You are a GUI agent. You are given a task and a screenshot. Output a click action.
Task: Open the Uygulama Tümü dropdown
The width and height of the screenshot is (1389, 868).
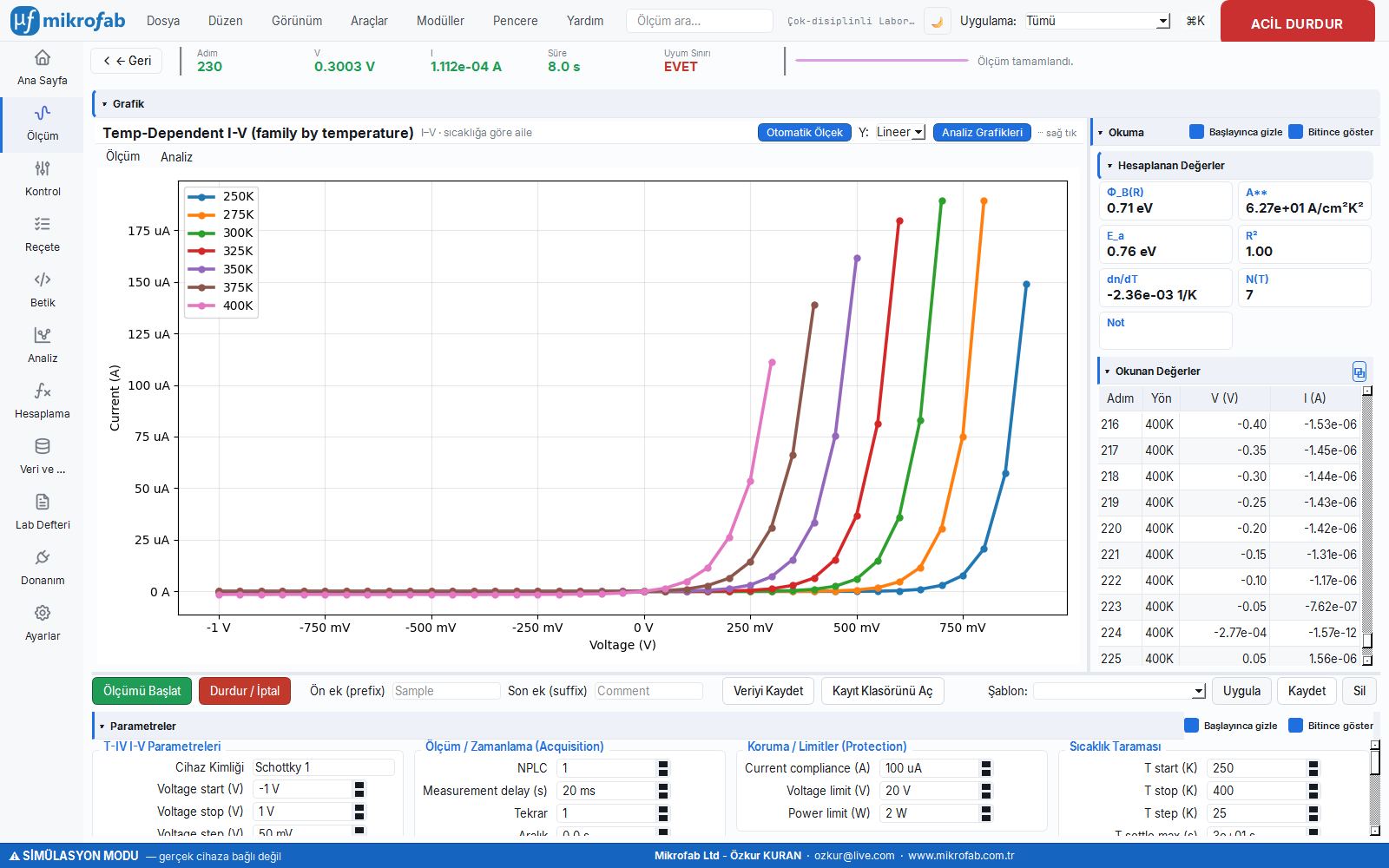1097,21
